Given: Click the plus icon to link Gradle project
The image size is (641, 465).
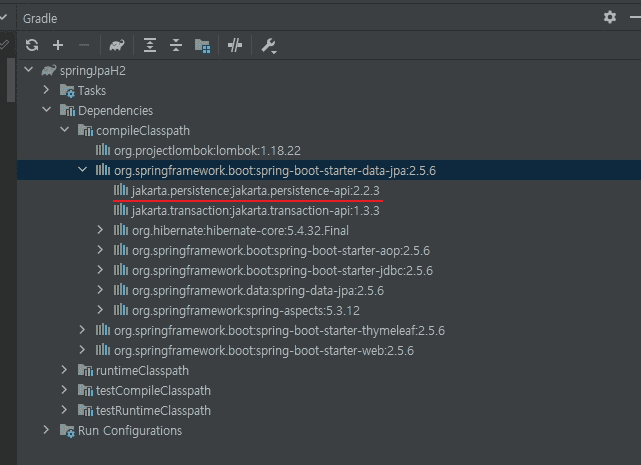Looking at the screenshot, I should coord(58,45).
